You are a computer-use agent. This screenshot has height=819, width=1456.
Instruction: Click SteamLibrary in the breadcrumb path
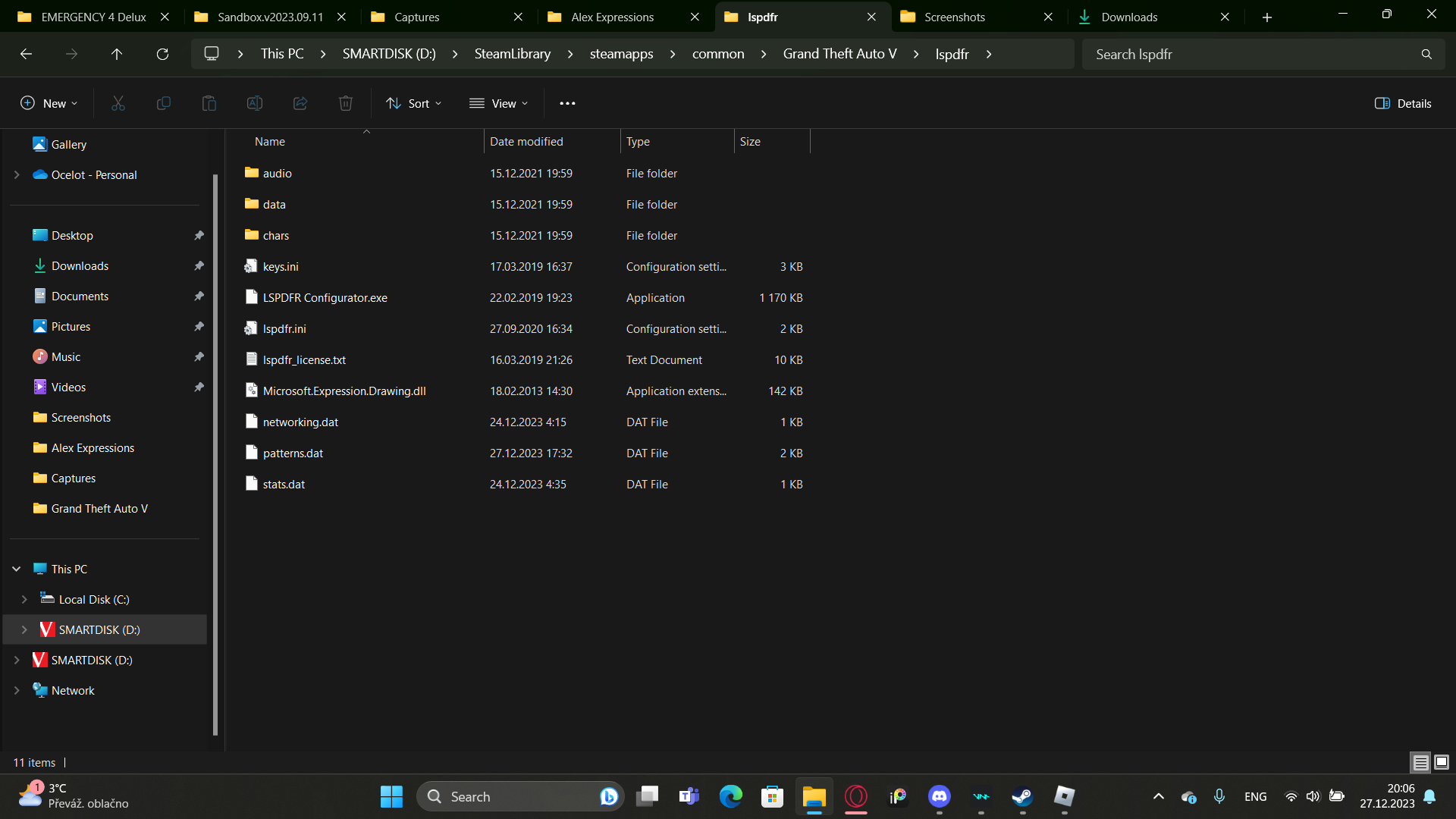tap(513, 54)
